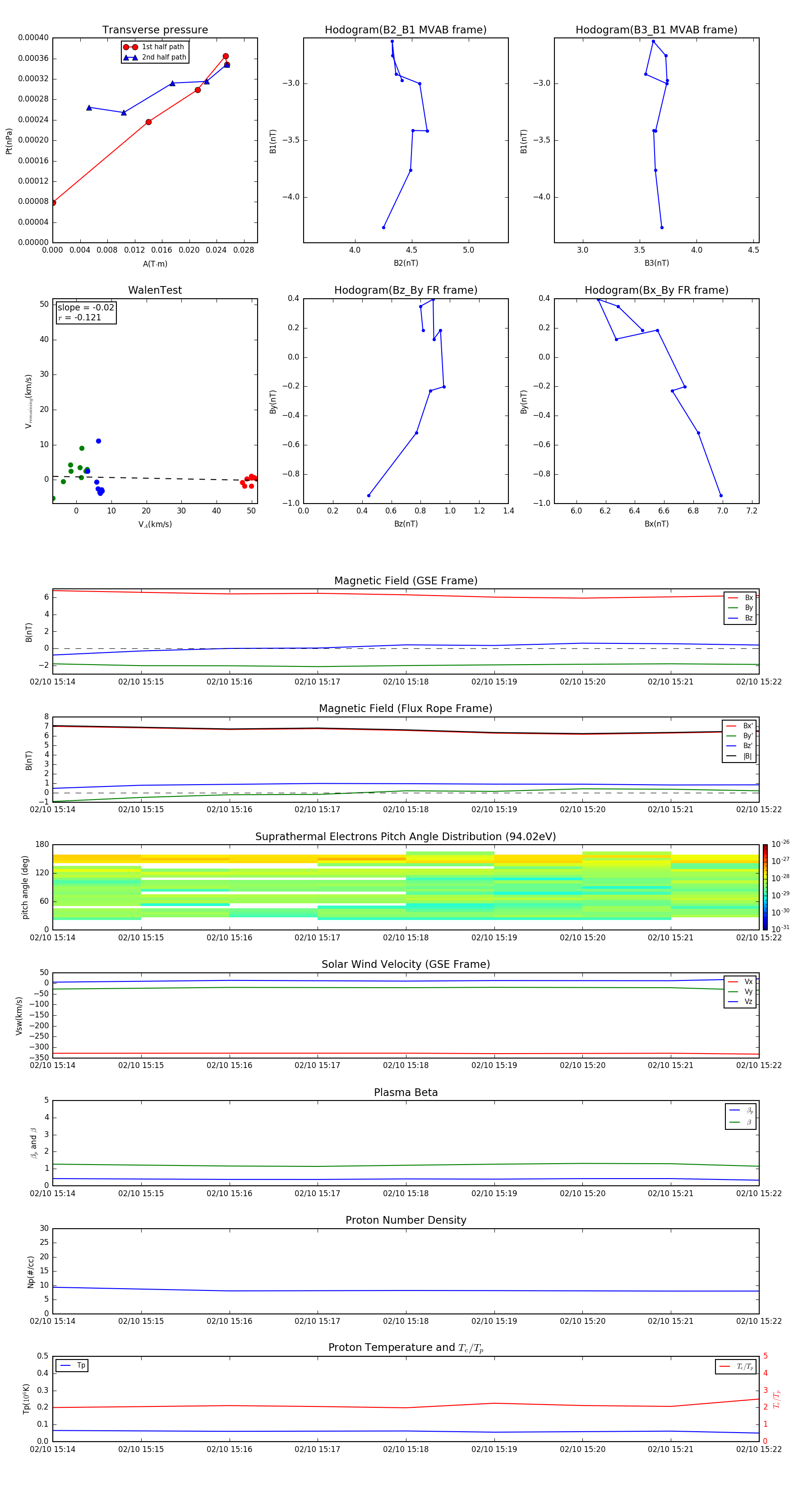
Task: Click the Vz legend entry in velocity plot
Action: 740,1002
